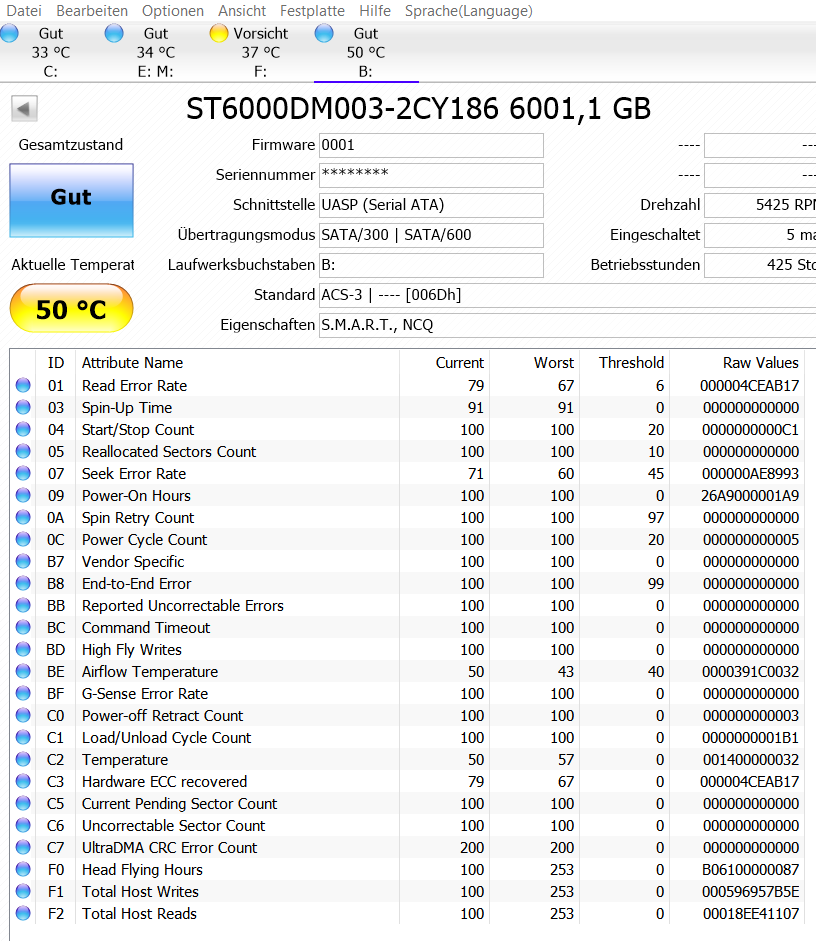Screen dimensions: 816x941
Task: Click the yellow caution orb for drive F:
Action: [x=219, y=33]
